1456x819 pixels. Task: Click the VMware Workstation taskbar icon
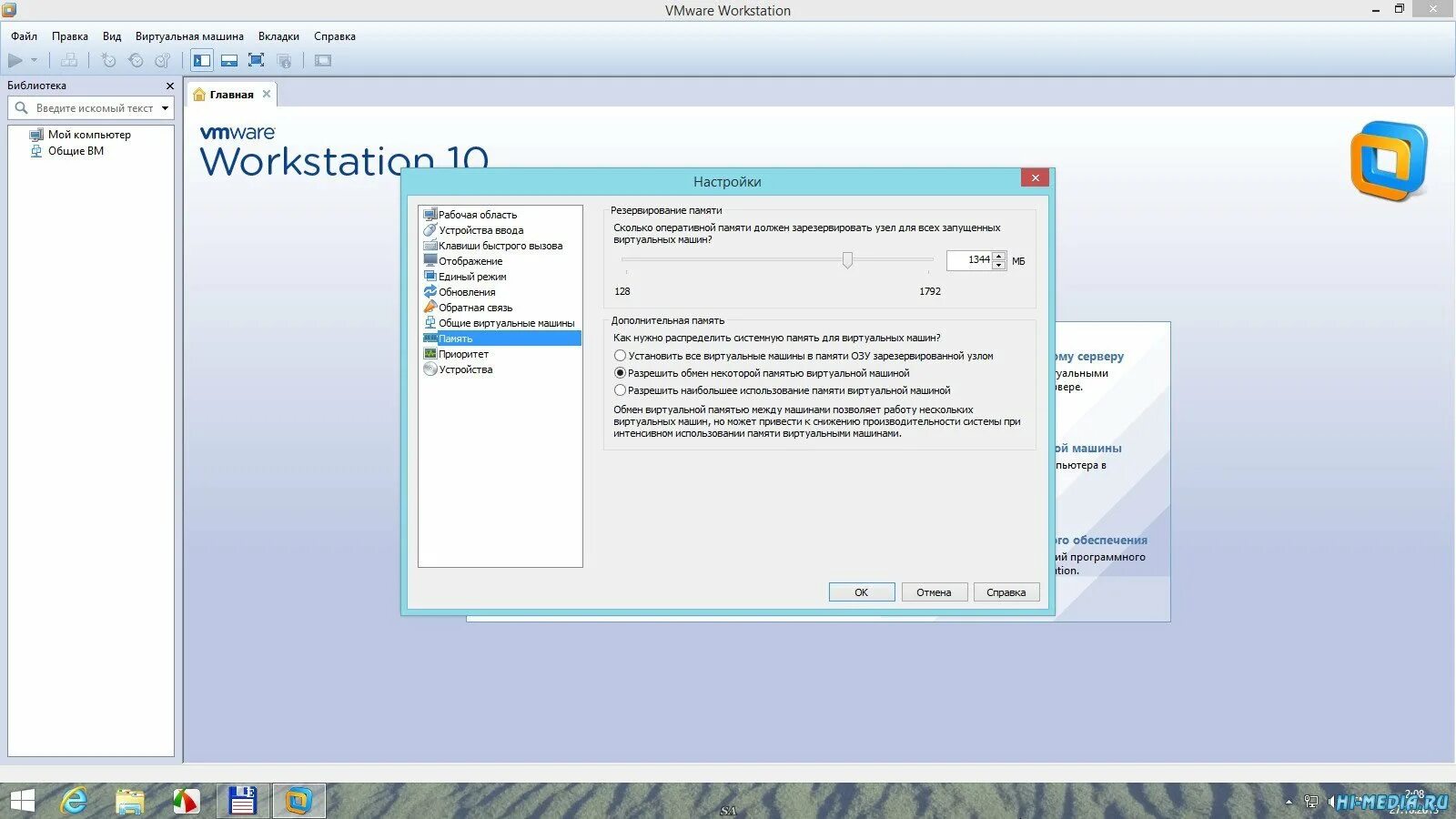pyautogui.click(x=298, y=801)
